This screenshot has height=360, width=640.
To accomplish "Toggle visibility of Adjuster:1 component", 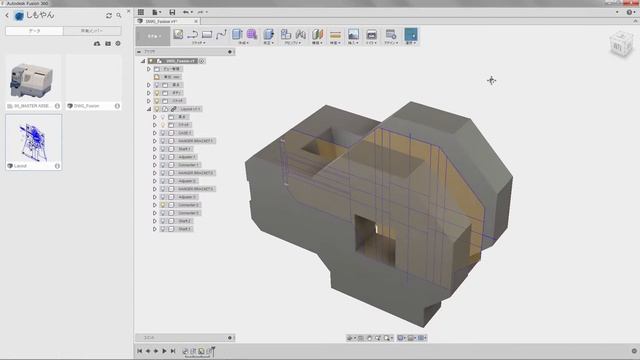I will [163, 157].
